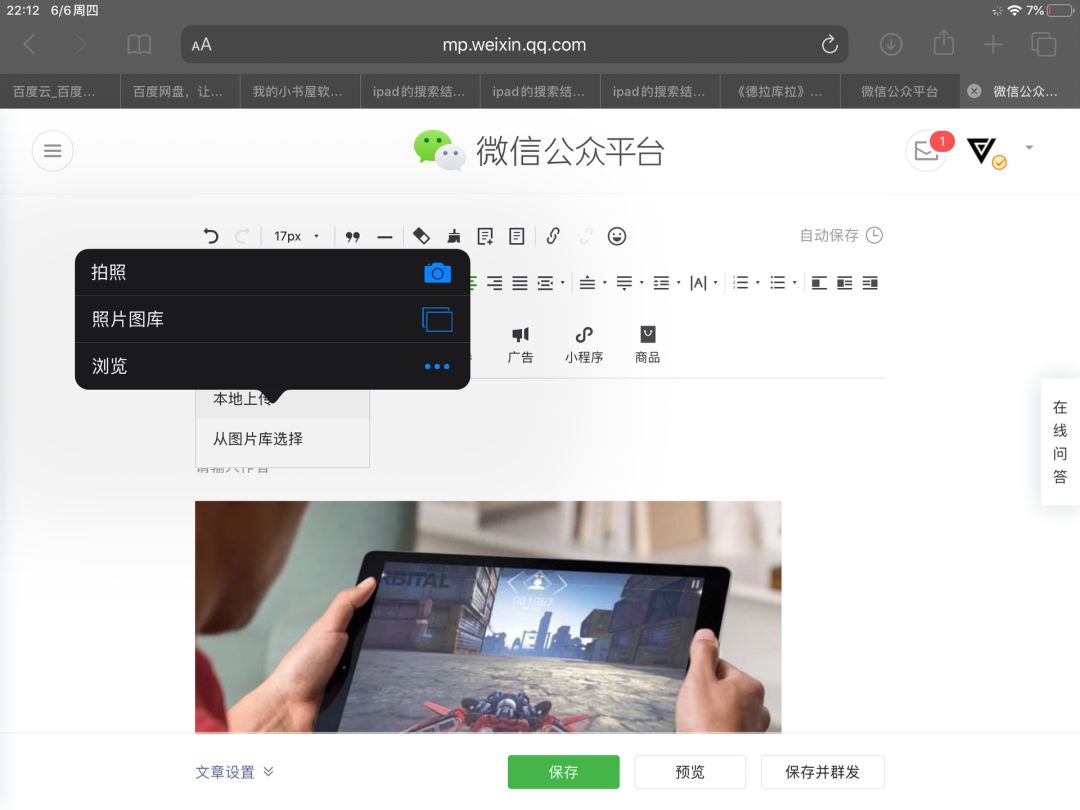Click the 预览 preview button
The width and height of the screenshot is (1080, 810).
point(690,771)
